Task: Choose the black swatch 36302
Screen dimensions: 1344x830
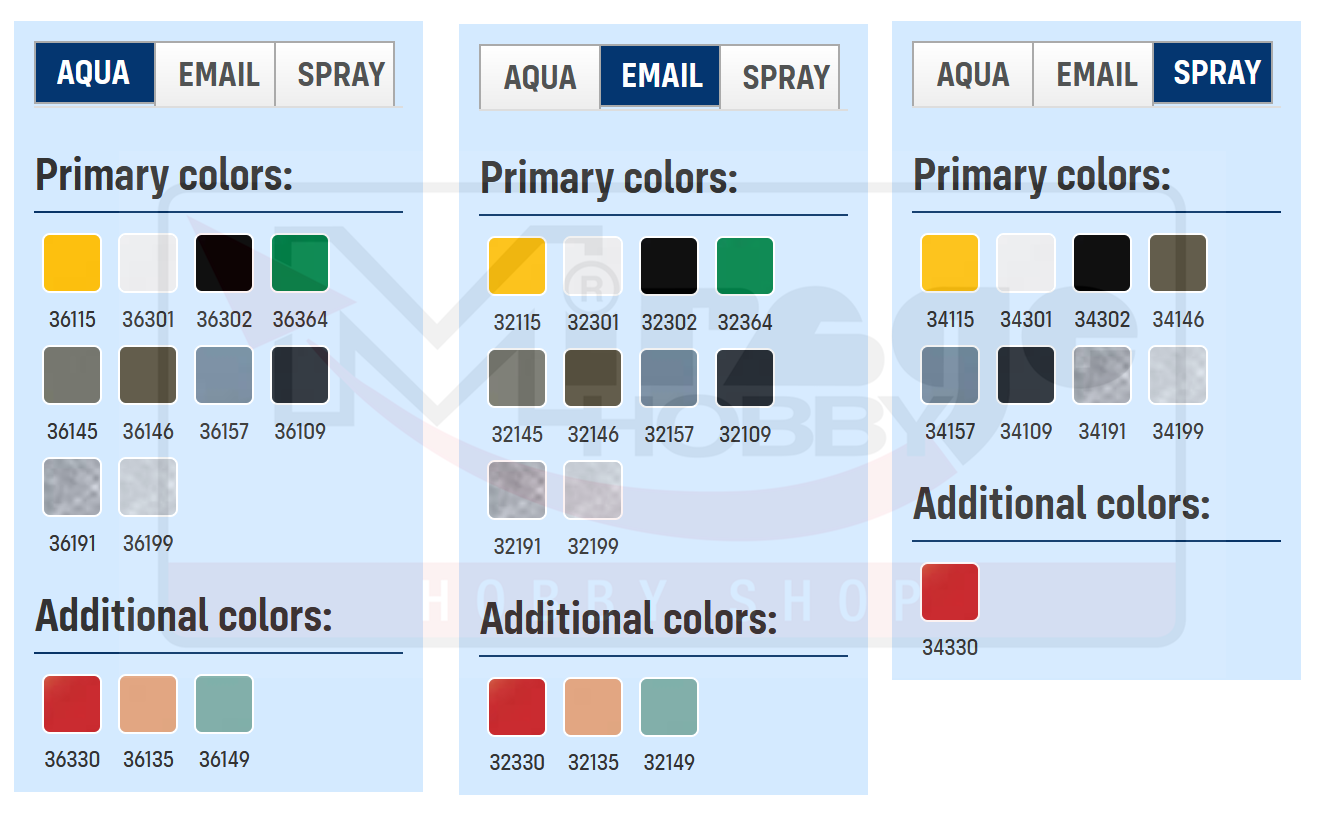Action: pos(224,263)
